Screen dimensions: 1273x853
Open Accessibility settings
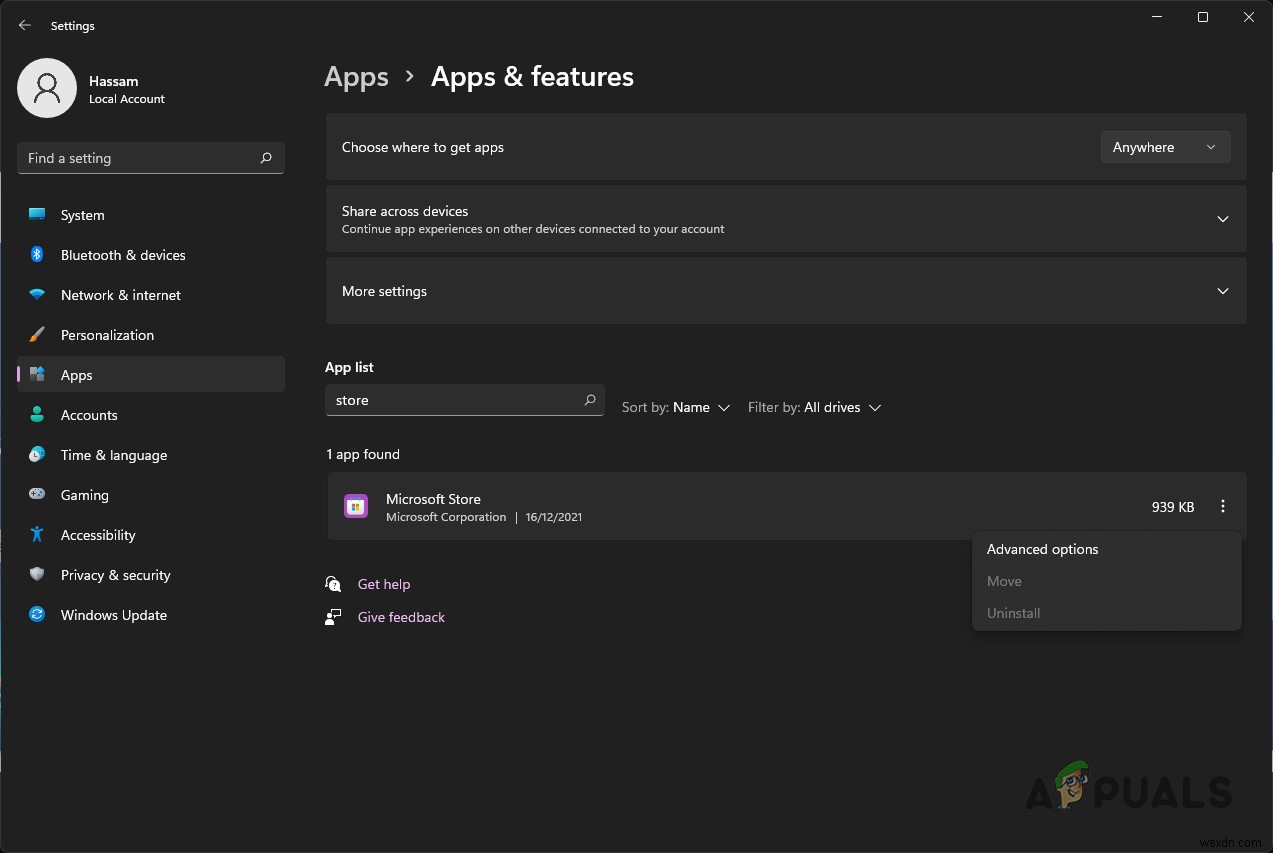tap(97, 534)
